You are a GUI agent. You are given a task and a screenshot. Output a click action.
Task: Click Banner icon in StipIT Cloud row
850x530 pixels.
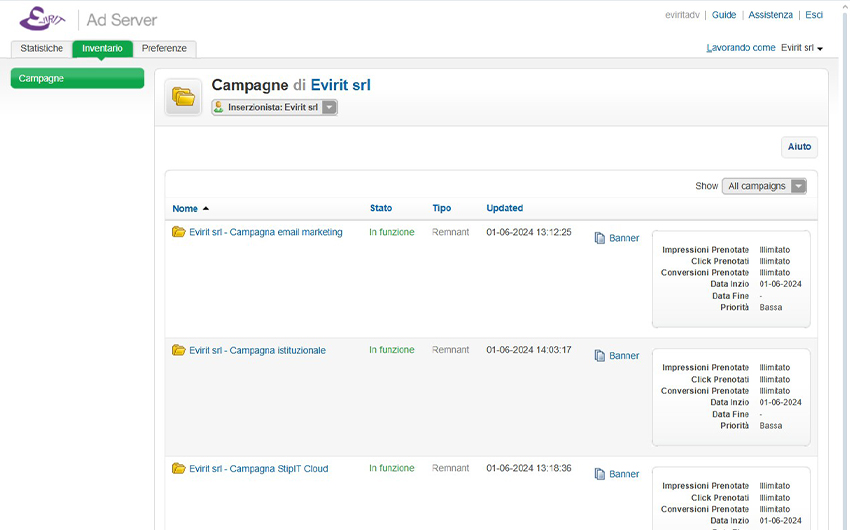pyautogui.click(x=600, y=474)
